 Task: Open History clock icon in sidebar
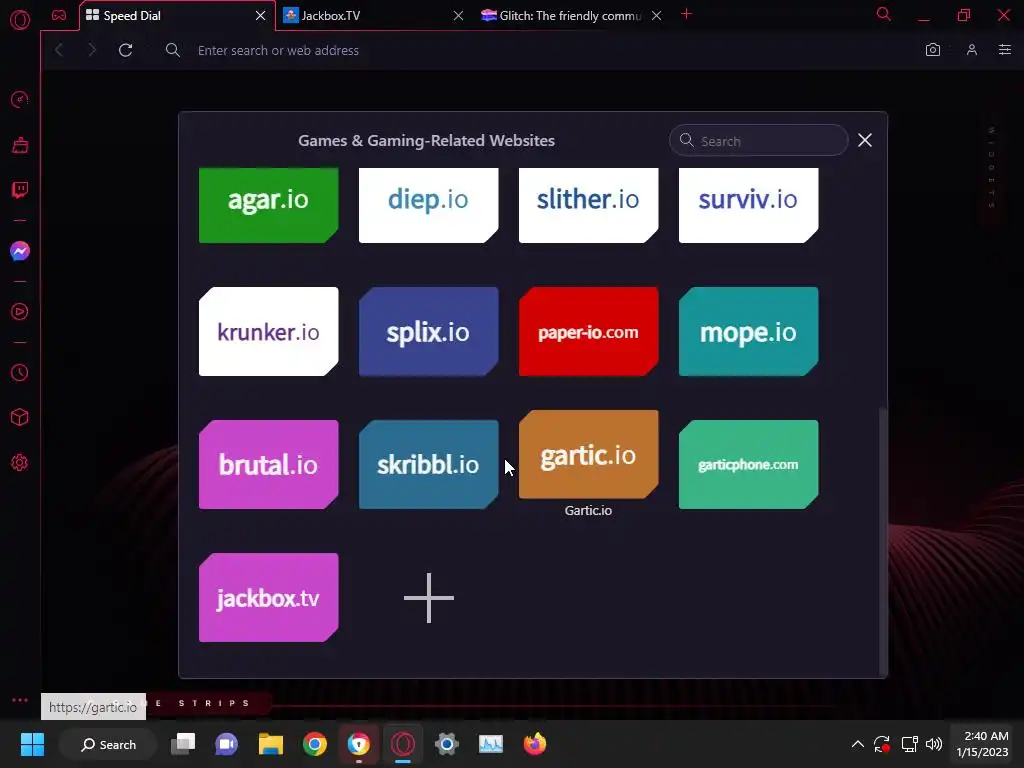pyautogui.click(x=20, y=372)
